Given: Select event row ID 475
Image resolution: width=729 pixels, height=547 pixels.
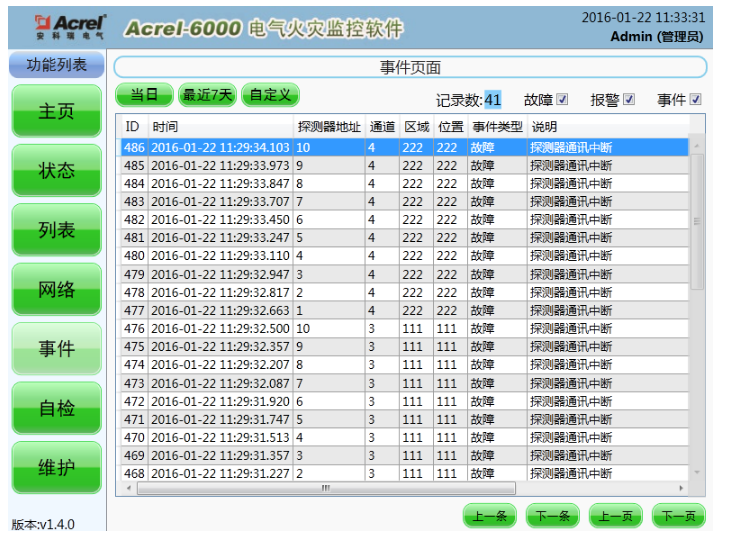Looking at the screenshot, I should [404, 347].
